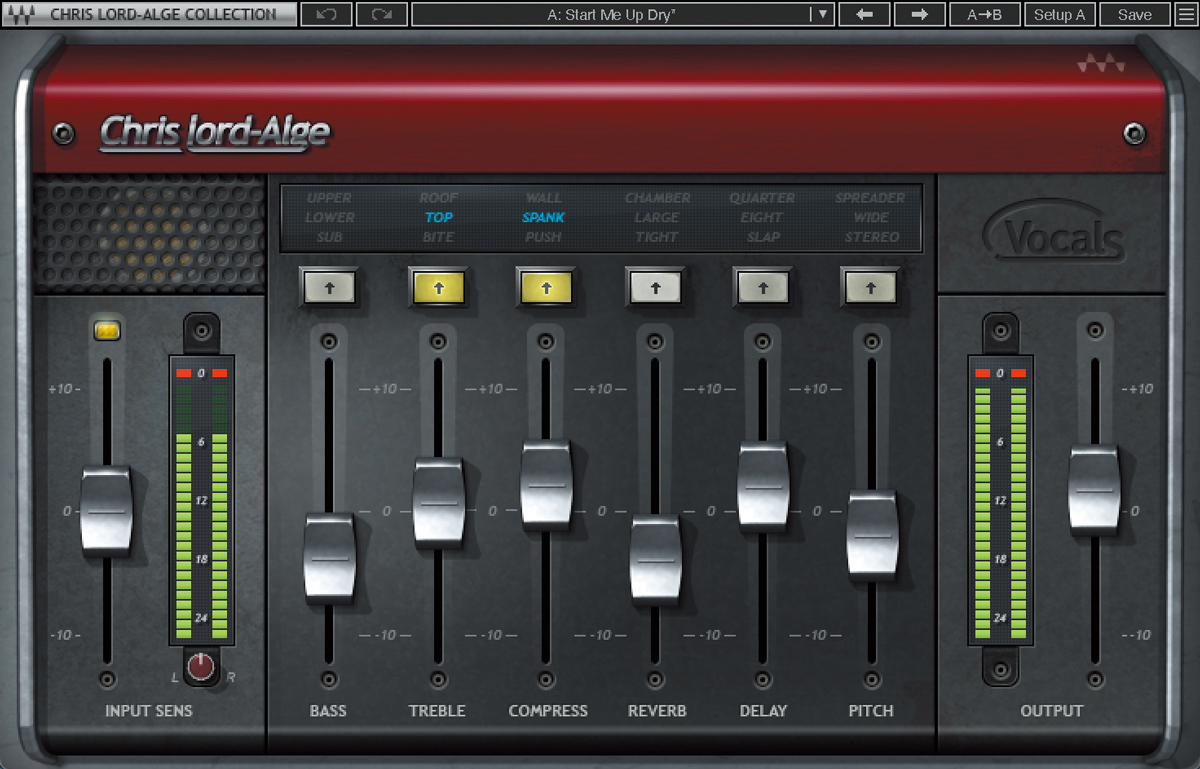Select the EIGHT delay mode label
The width and height of the screenshot is (1200, 769).
762,217
